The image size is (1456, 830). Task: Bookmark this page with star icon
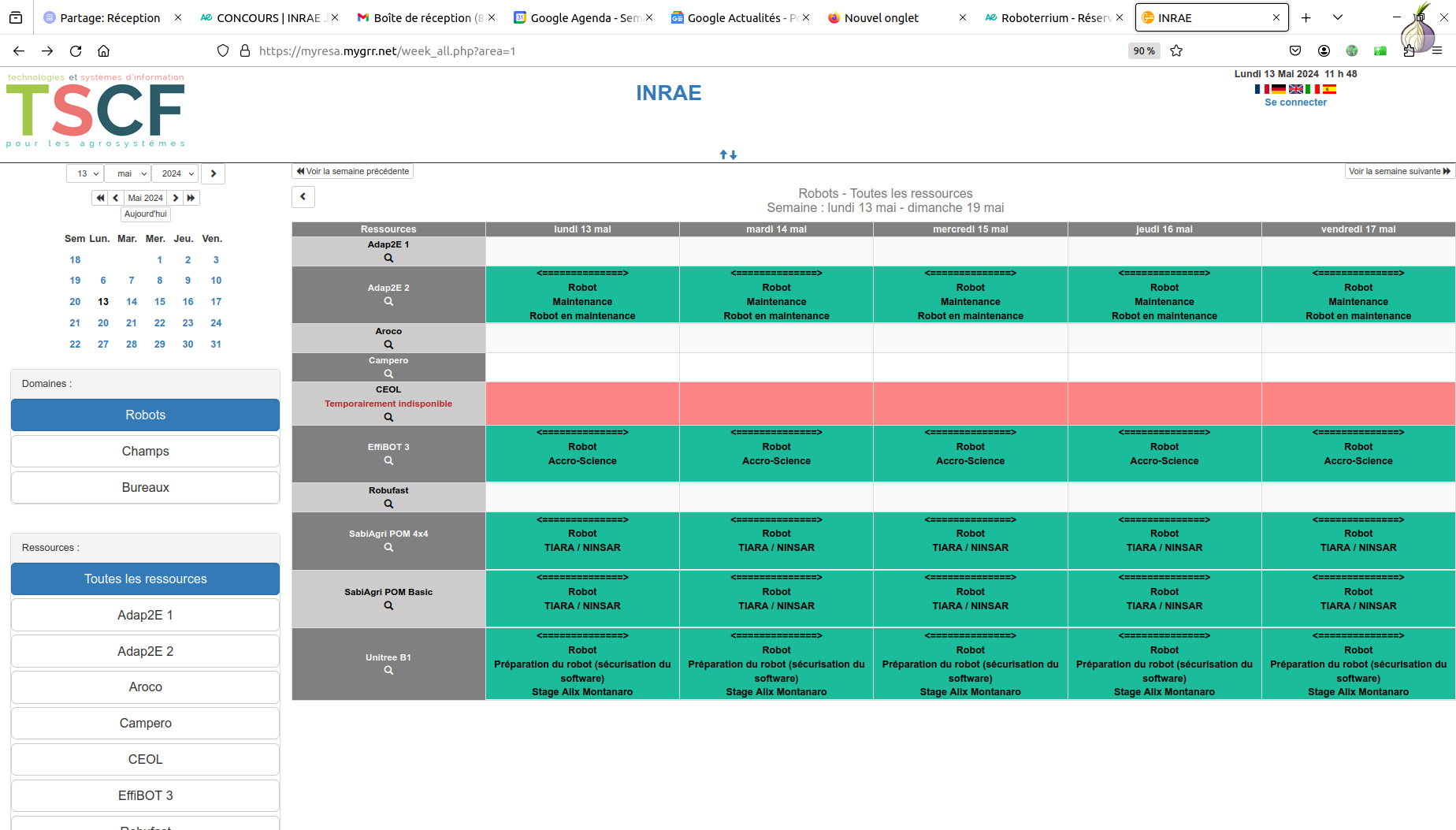tap(1176, 51)
